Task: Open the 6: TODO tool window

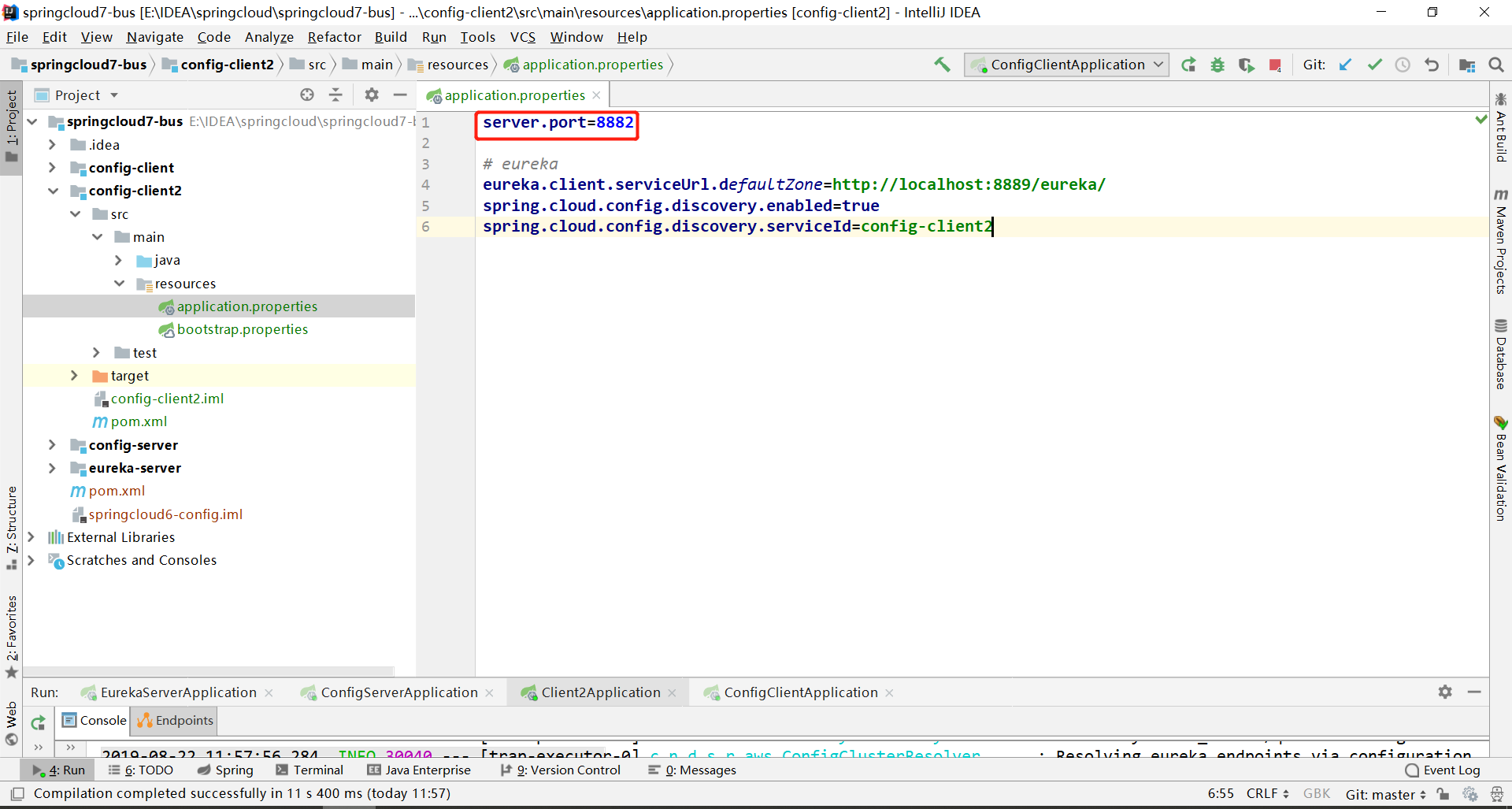Action: click(x=141, y=770)
